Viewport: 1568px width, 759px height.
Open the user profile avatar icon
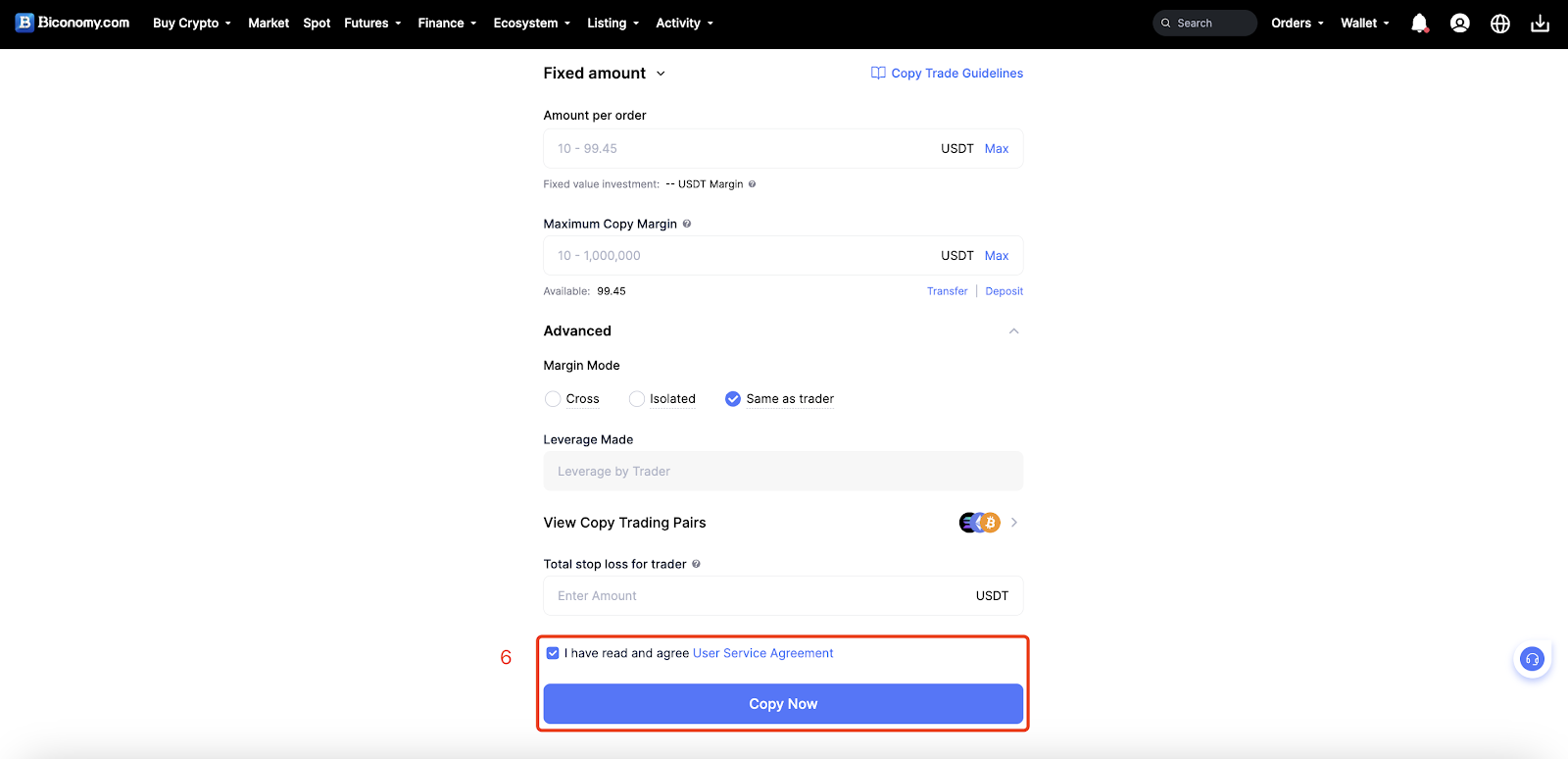[x=1459, y=24]
